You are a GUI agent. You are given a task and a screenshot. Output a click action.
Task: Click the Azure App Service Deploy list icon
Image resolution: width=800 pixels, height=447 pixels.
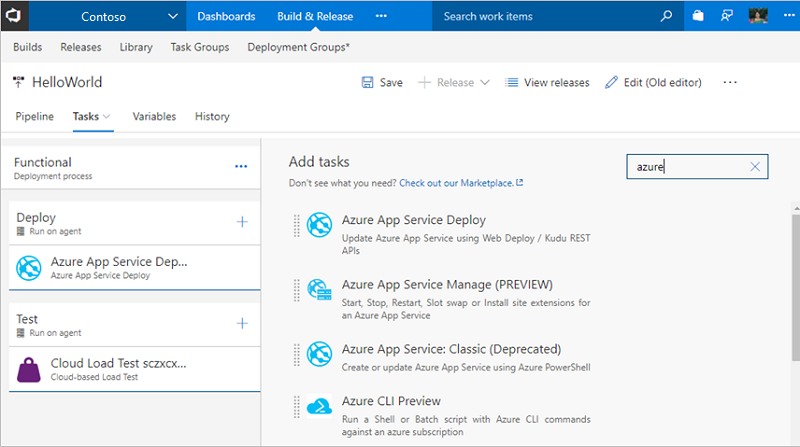[x=319, y=225]
